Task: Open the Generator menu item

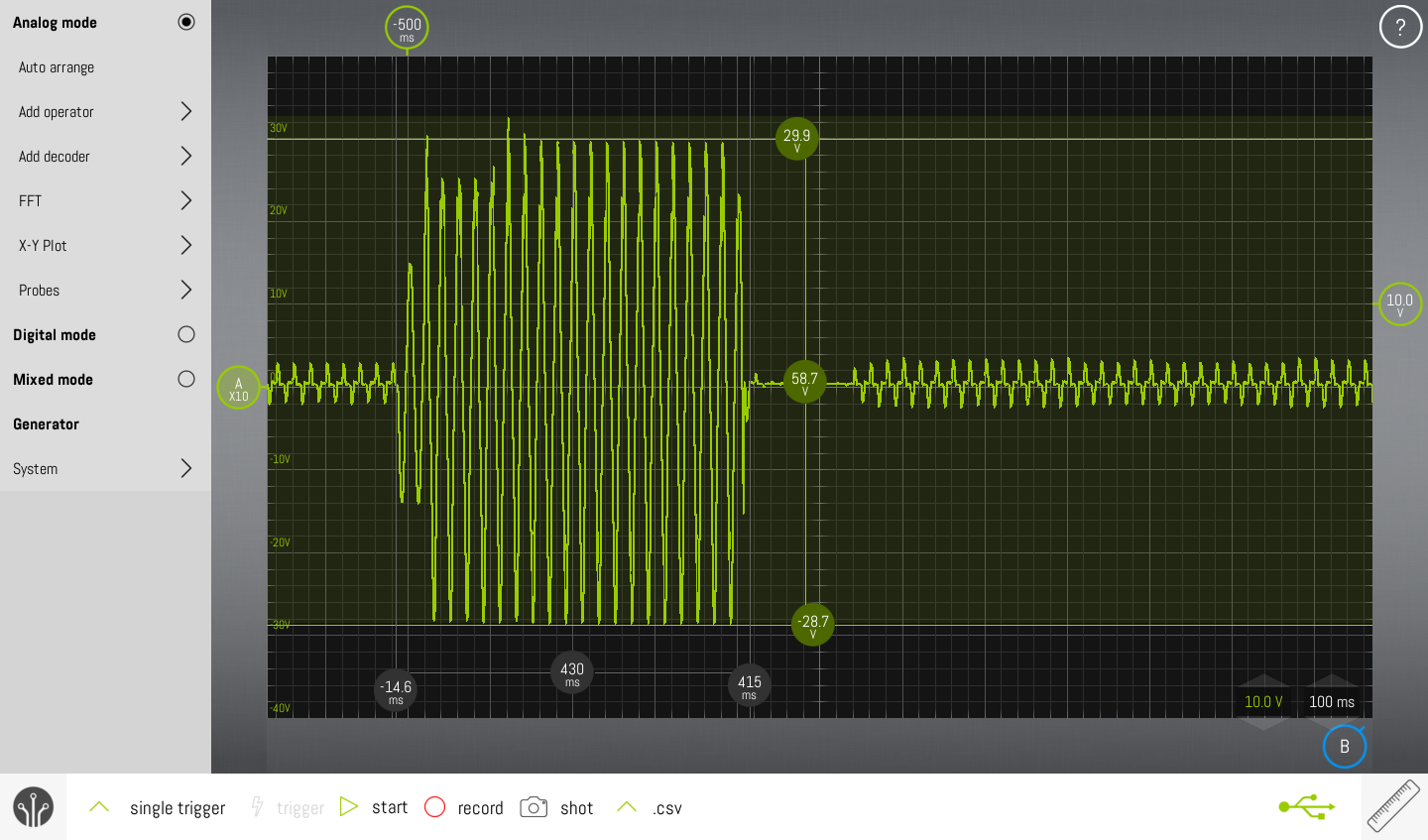Action: [47, 423]
